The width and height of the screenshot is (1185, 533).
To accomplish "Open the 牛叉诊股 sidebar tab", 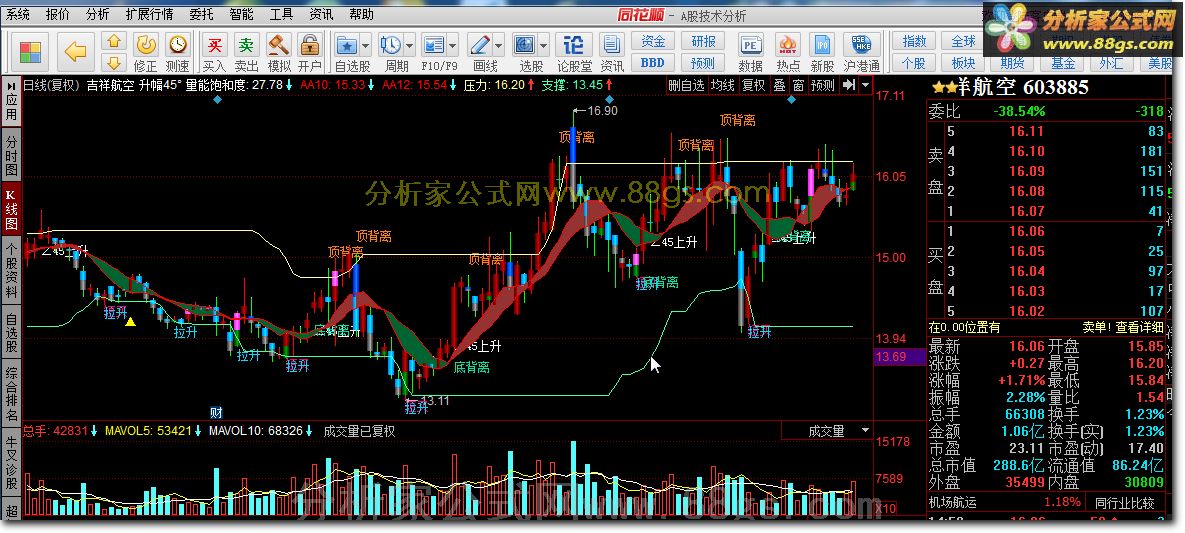I will 11,460.
